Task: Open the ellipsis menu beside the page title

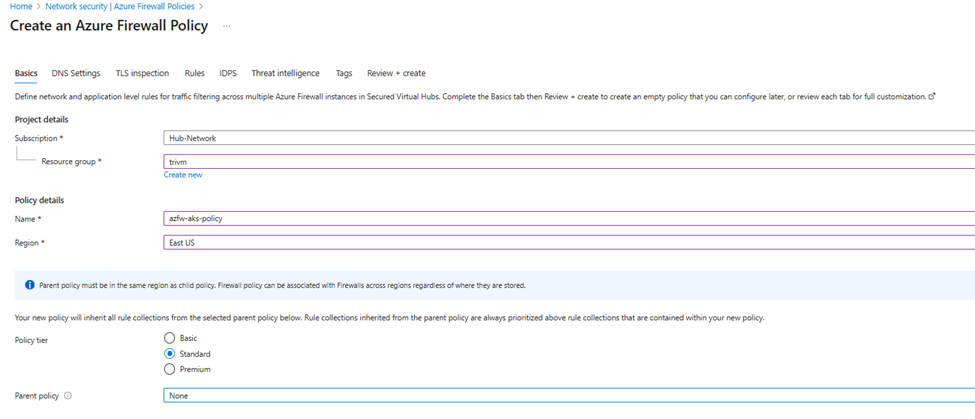Action: point(227,27)
